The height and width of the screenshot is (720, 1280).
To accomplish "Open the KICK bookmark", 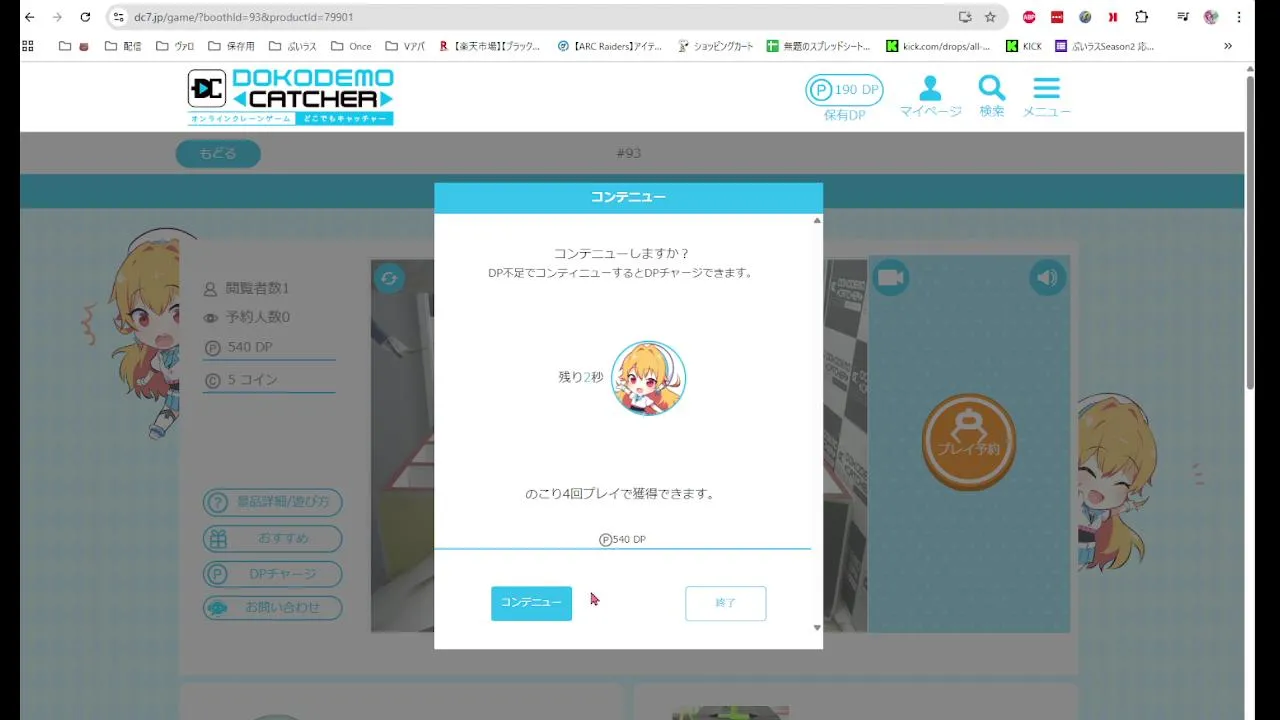I will point(1024,46).
